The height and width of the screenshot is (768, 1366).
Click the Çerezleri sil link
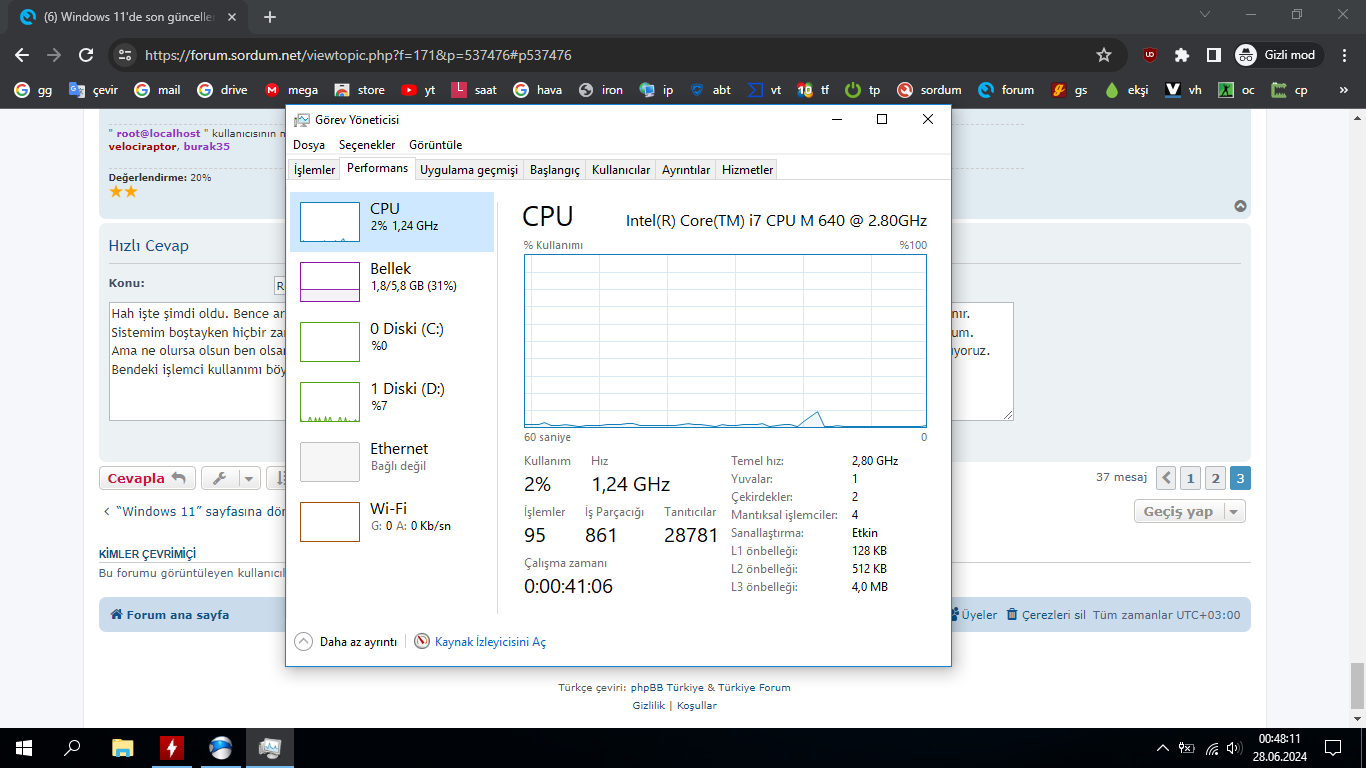pyautogui.click(x=1046, y=615)
